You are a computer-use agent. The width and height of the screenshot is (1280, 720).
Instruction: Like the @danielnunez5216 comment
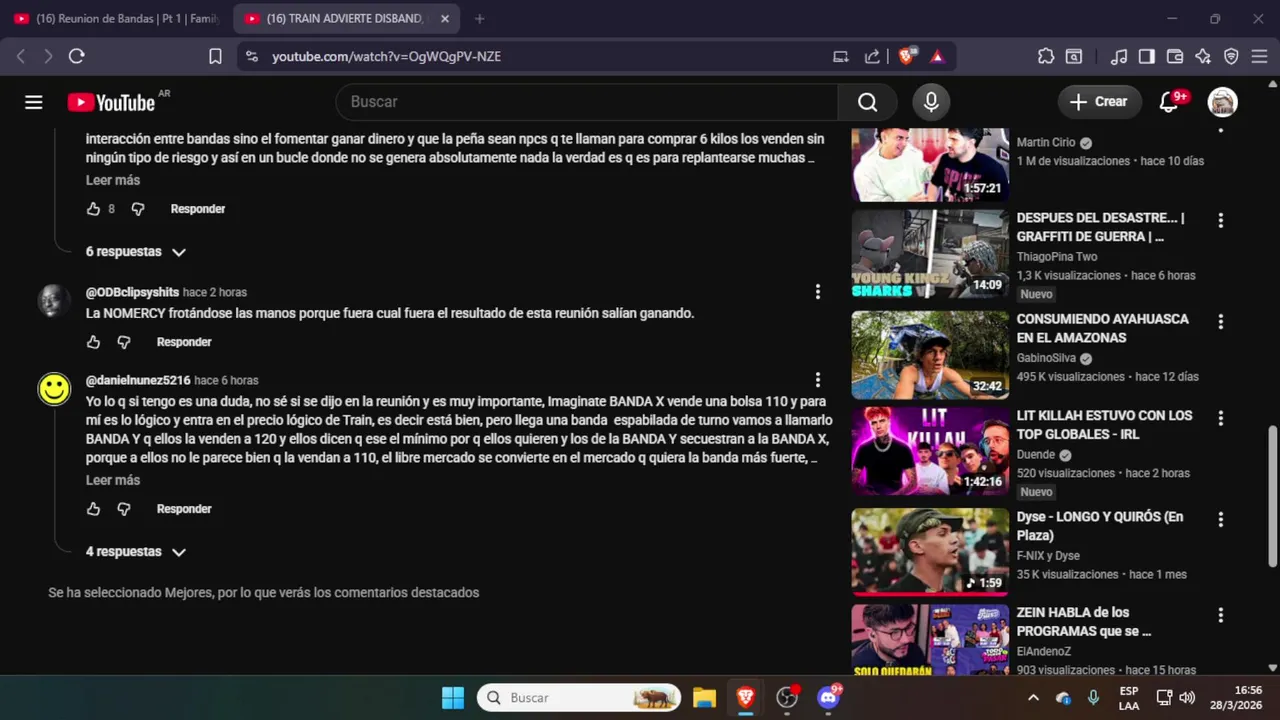click(x=93, y=509)
